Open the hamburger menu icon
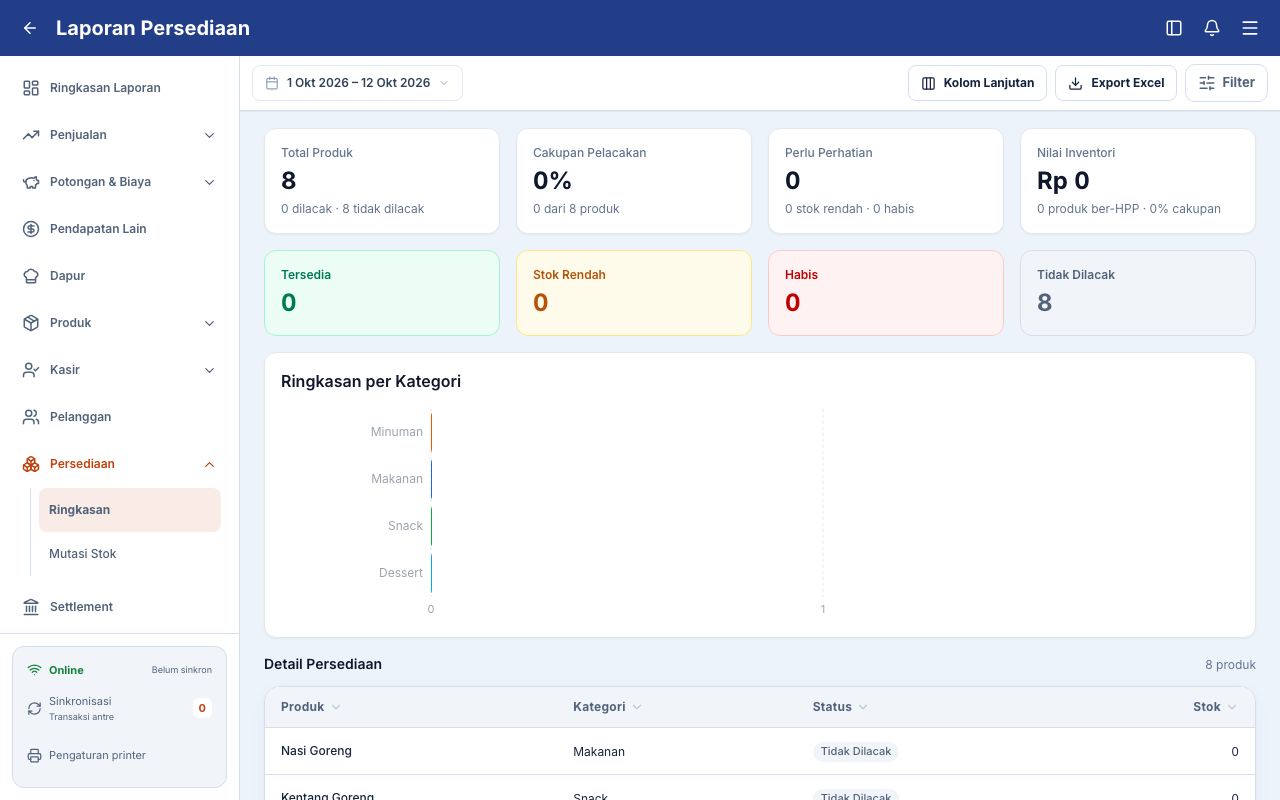The image size is (1280, 800). [1250, 28]
